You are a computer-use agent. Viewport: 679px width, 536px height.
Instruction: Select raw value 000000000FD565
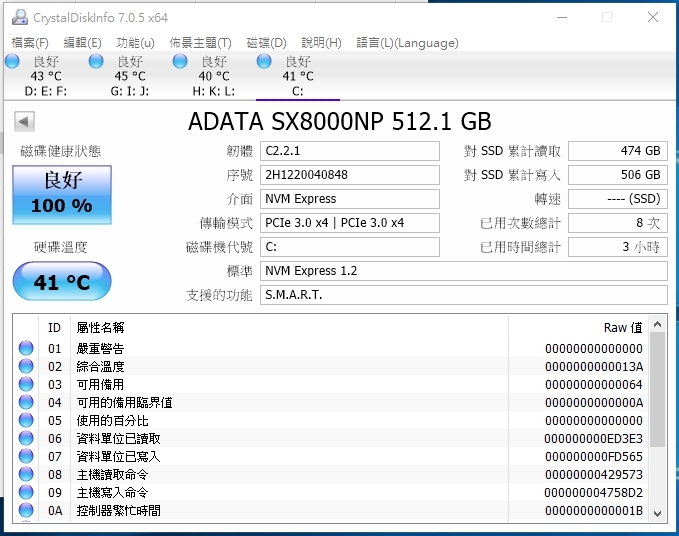click(x=594, y=456)
